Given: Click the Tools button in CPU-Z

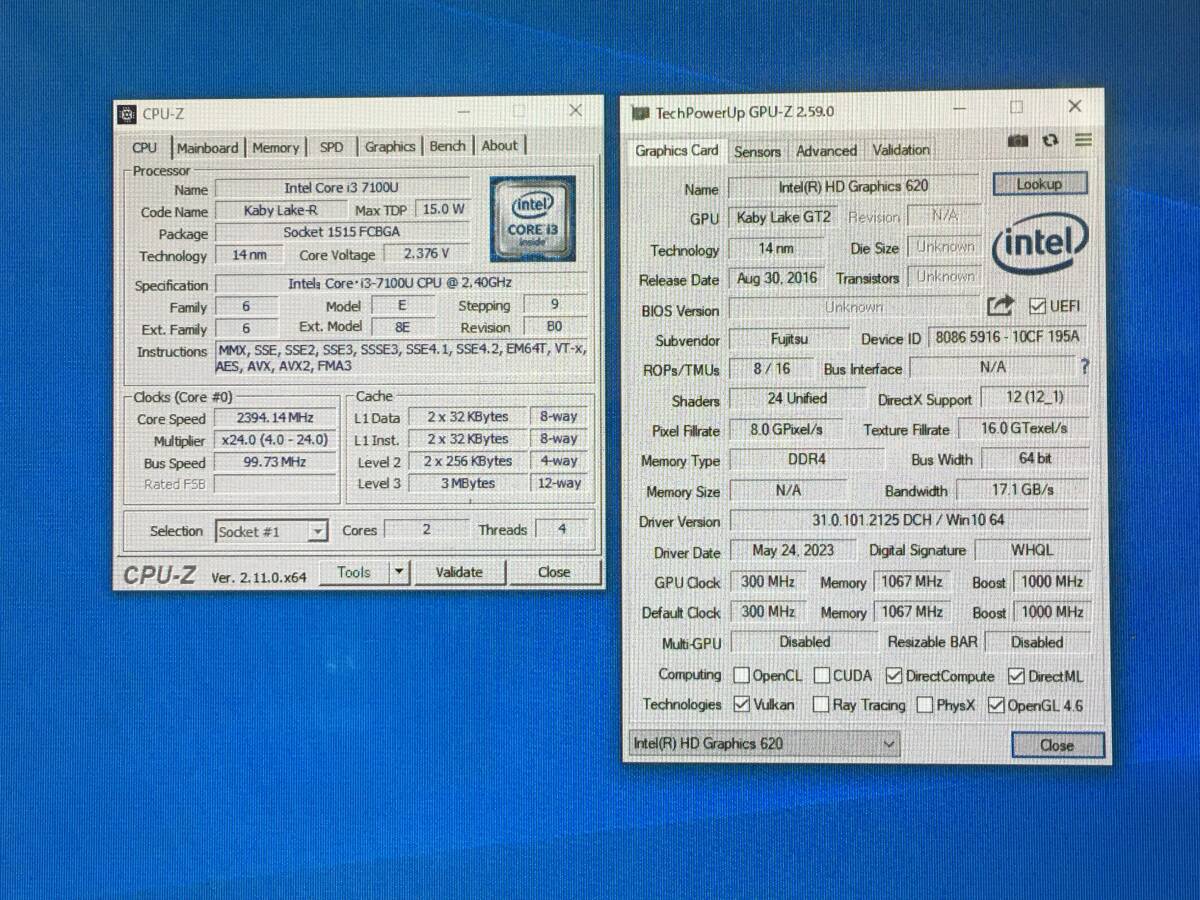Looking at the screenshot, I should 353,573.
